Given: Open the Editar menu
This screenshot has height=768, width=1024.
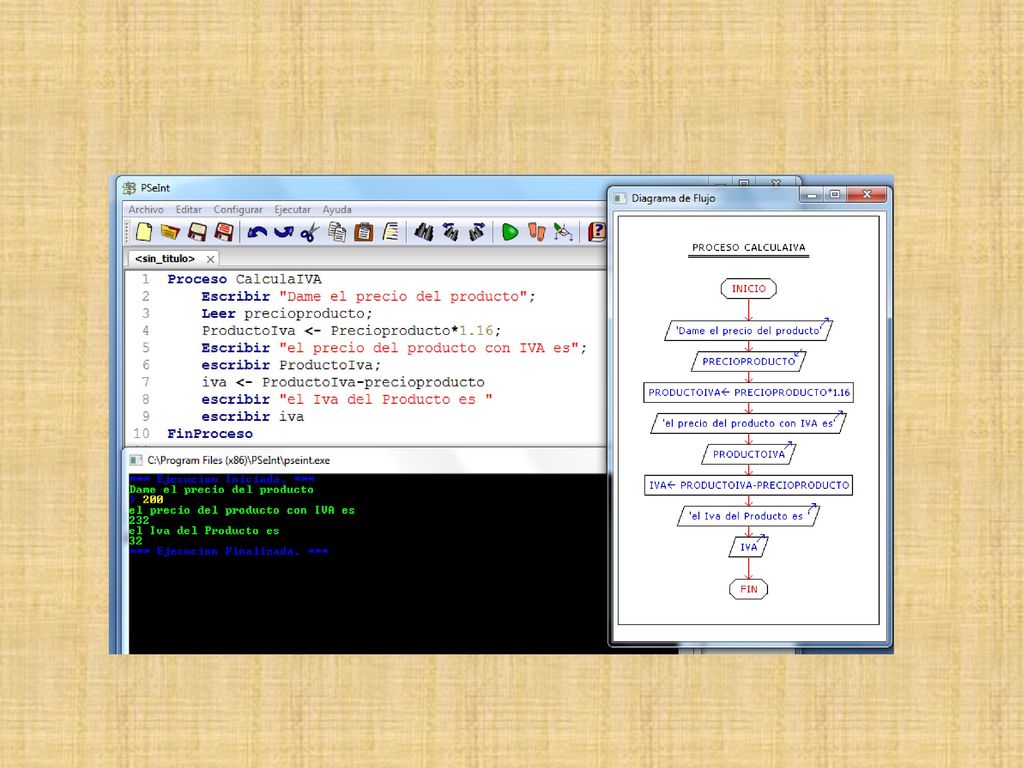Looking at the screenshot, I should pos(189,210).
